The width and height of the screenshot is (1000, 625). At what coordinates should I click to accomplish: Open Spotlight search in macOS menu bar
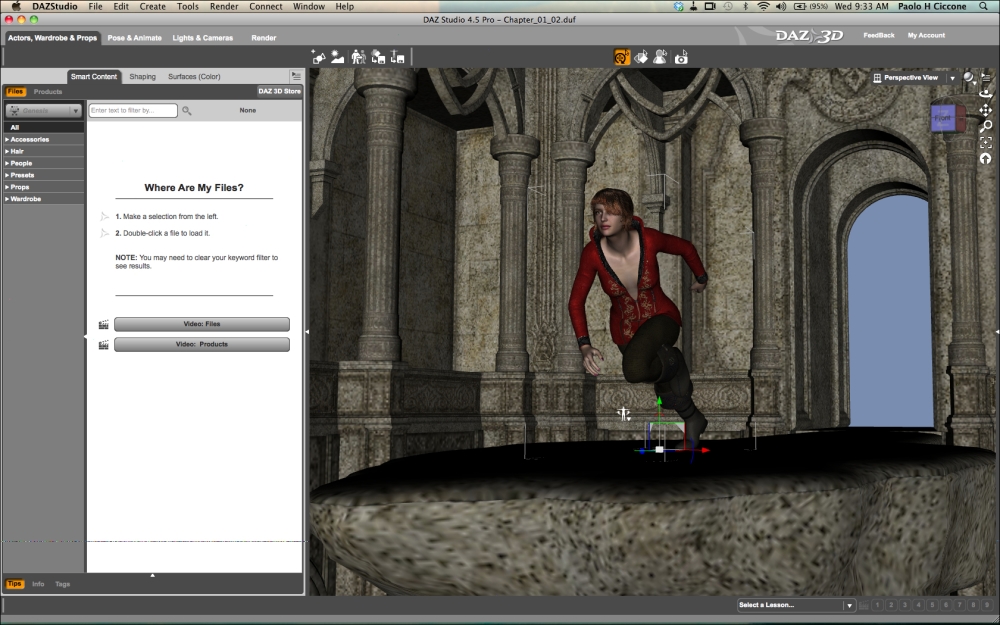[x=983, y=6]
